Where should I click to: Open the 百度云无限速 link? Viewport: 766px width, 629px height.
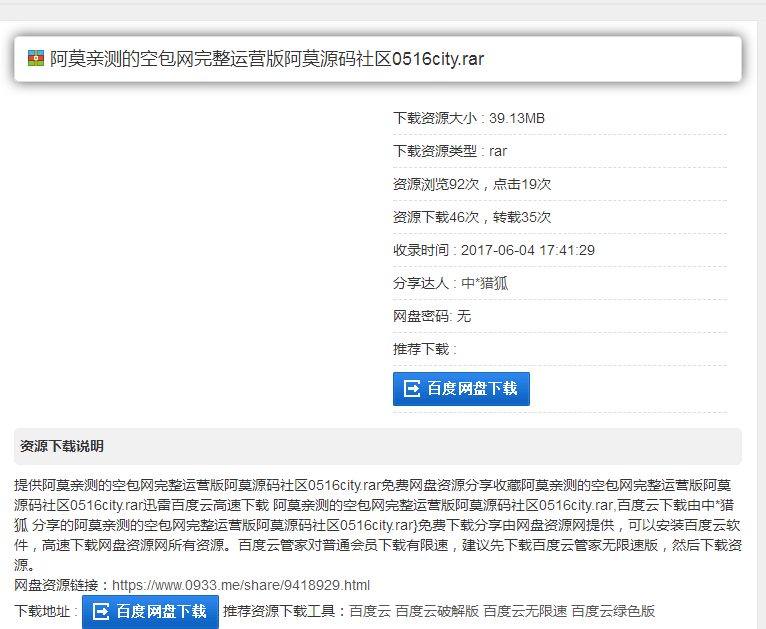pos(525,611)
